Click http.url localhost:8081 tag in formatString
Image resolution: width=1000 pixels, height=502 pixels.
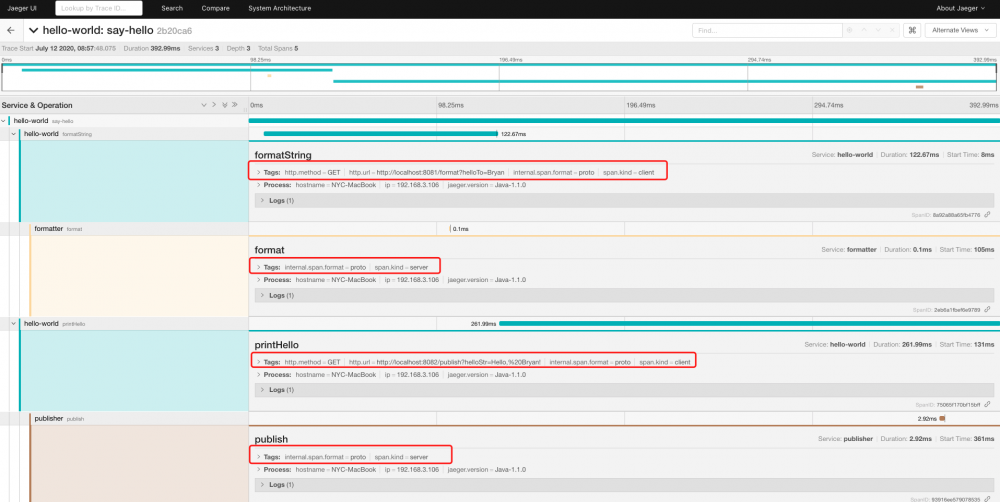coord(427,172)
